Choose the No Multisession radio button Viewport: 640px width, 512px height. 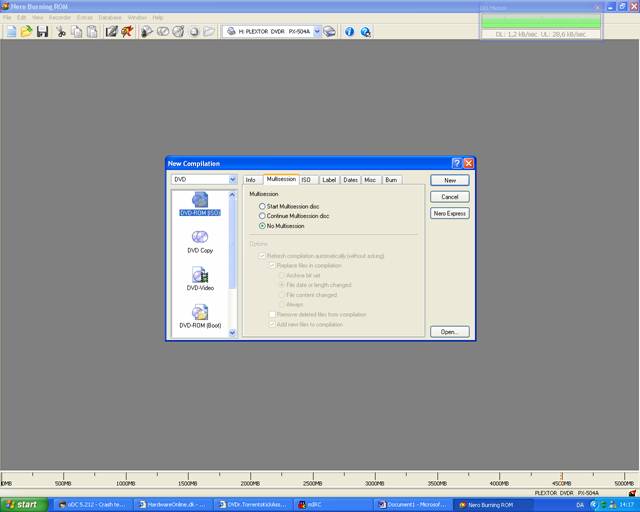(x=263, y=226)
